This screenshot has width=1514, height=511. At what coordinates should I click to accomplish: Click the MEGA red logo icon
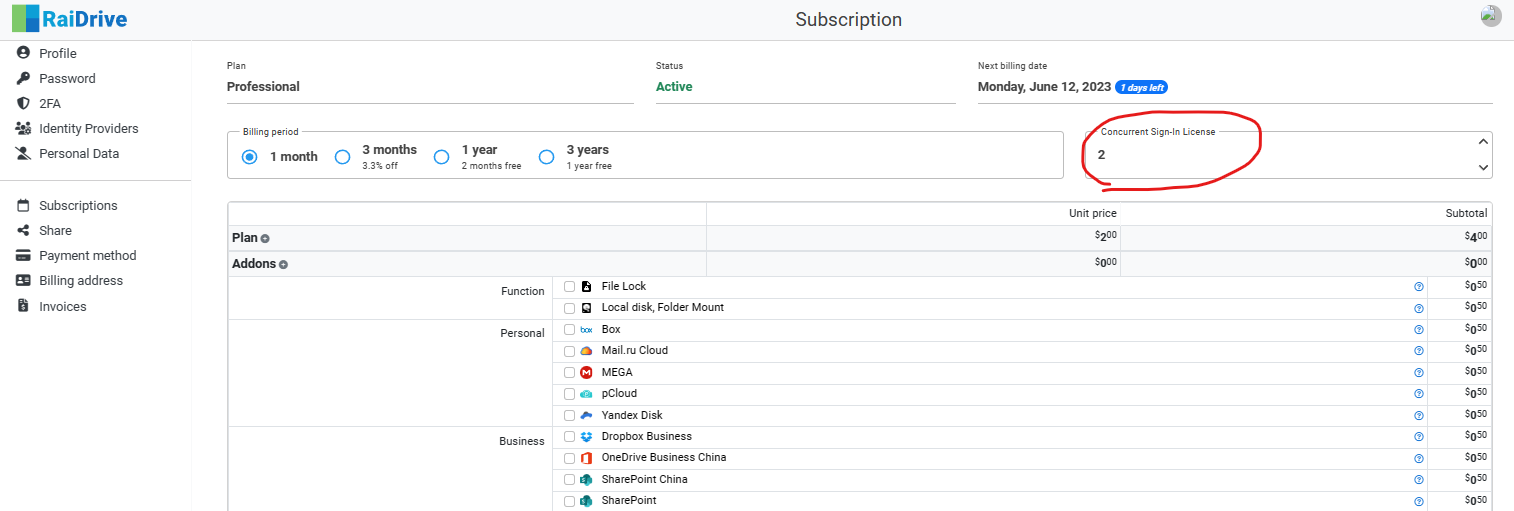click(586, 372)
